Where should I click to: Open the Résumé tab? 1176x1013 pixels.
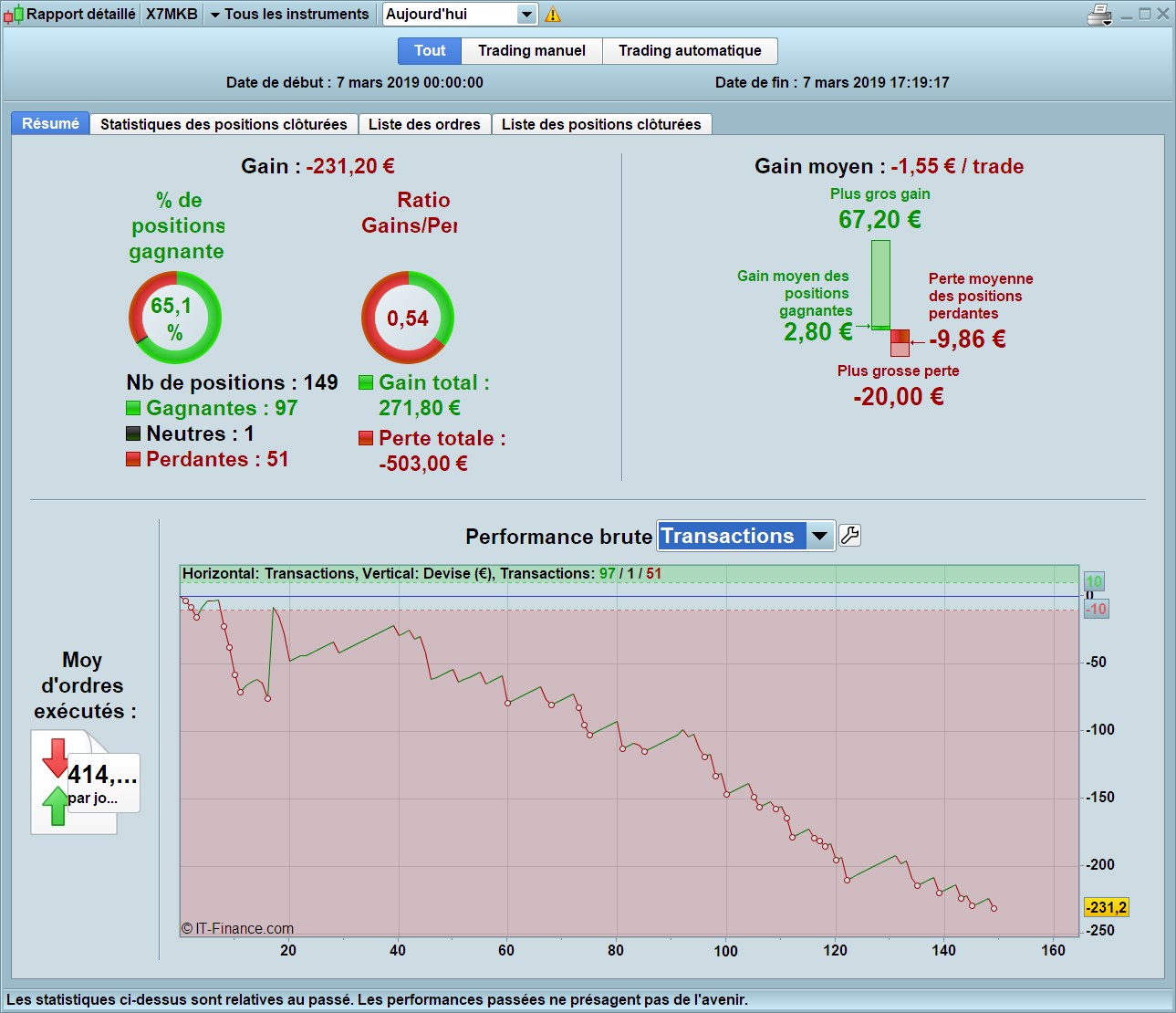tap(50, 124)
